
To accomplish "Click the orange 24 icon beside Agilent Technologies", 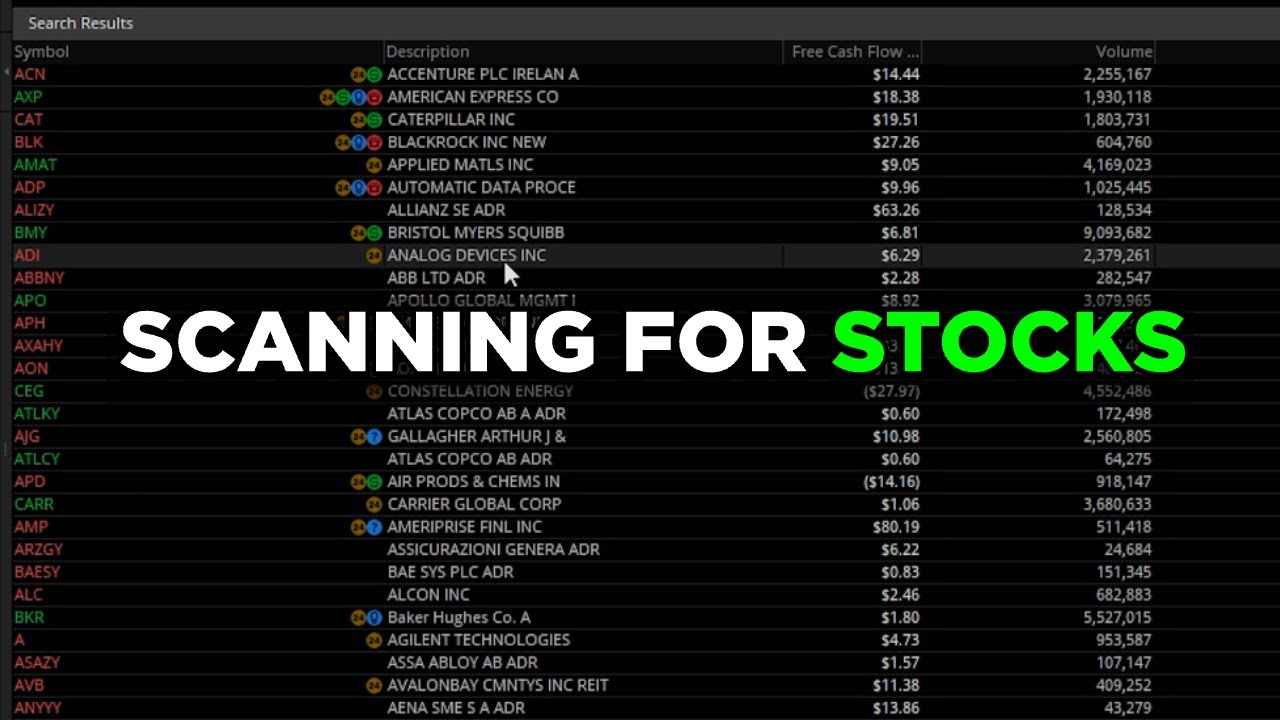I will point(374,640).
